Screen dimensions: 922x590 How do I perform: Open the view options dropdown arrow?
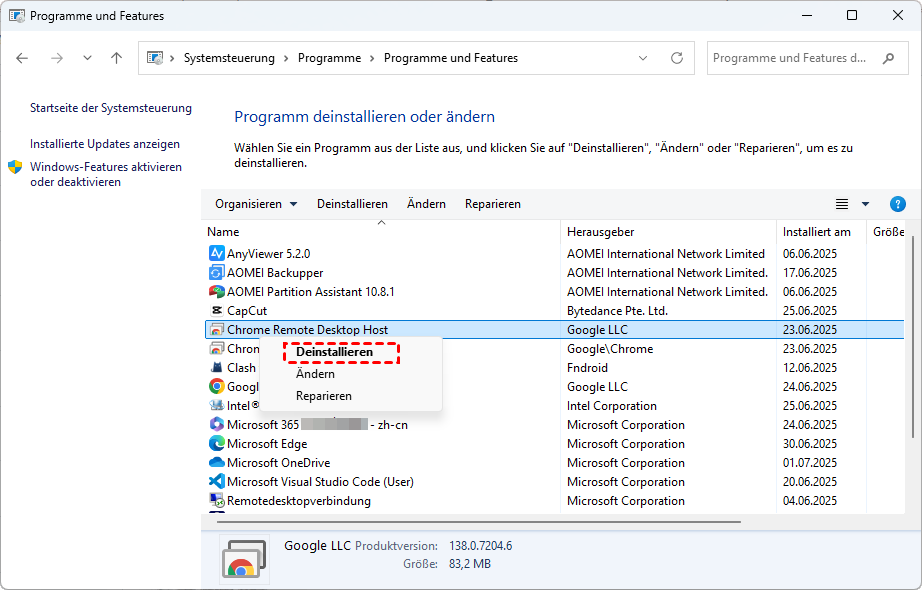(865, 204)
